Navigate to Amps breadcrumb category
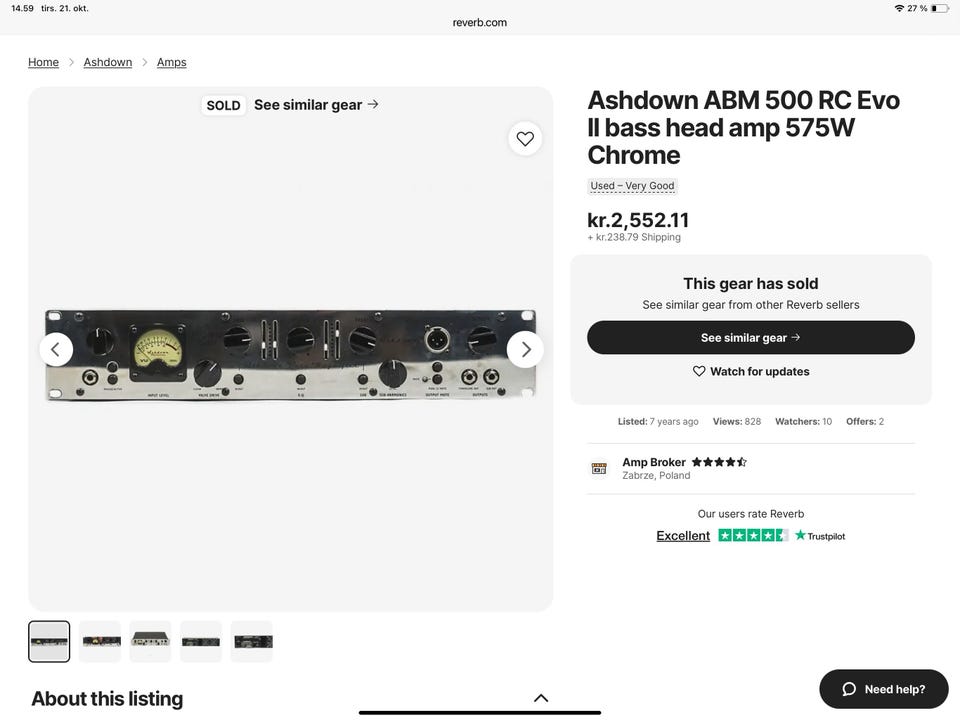 (172, 62)
